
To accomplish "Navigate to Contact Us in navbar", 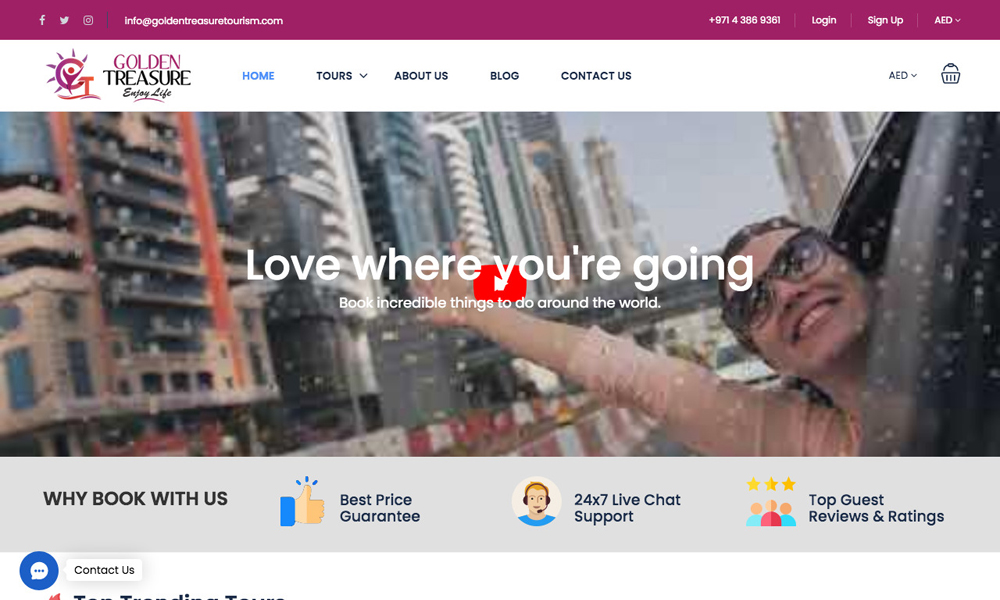I will pyautogui.click(x=596, y=76).
